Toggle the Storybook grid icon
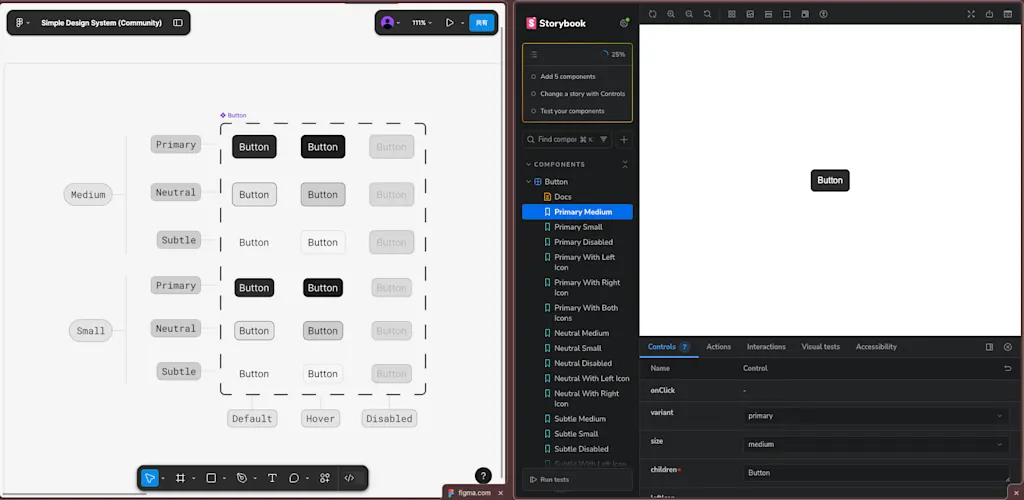This screenshot has height=500, width=1024. click(732, 14)
